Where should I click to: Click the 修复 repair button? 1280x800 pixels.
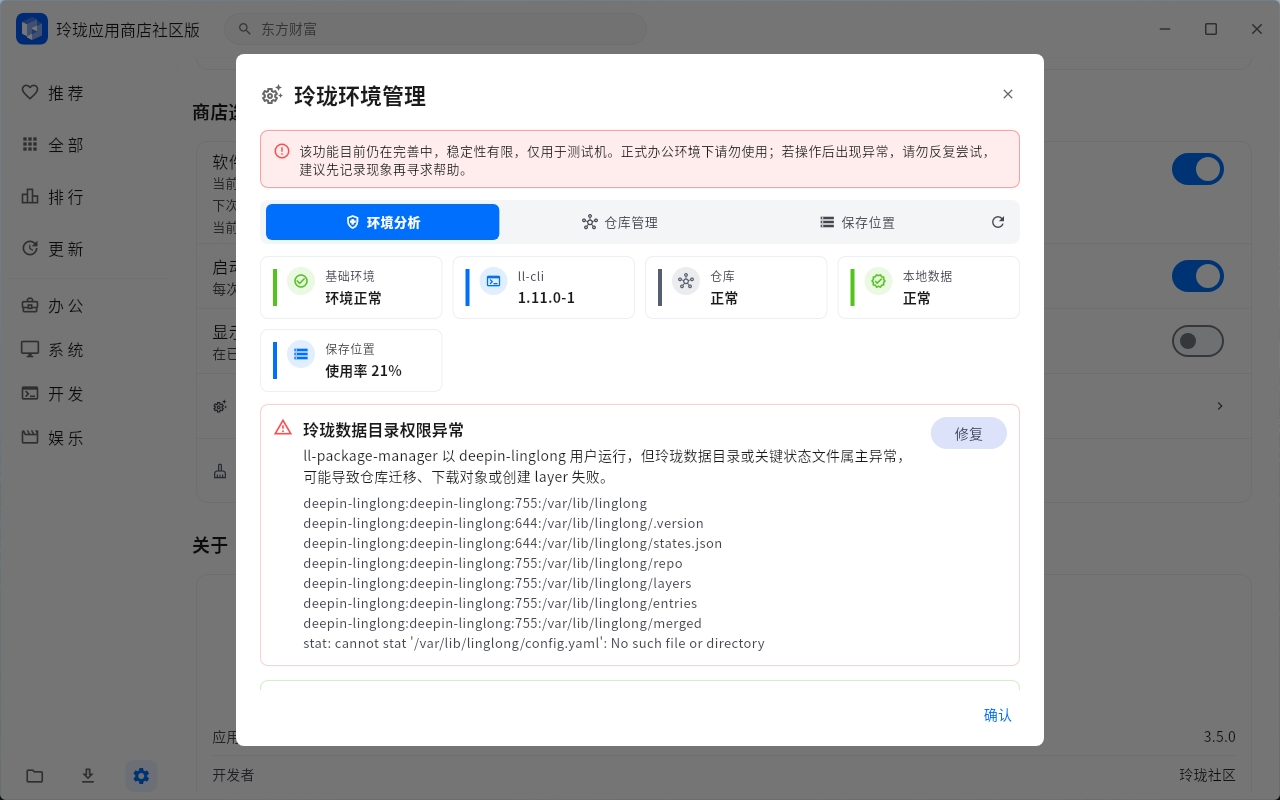pos(969,433)
